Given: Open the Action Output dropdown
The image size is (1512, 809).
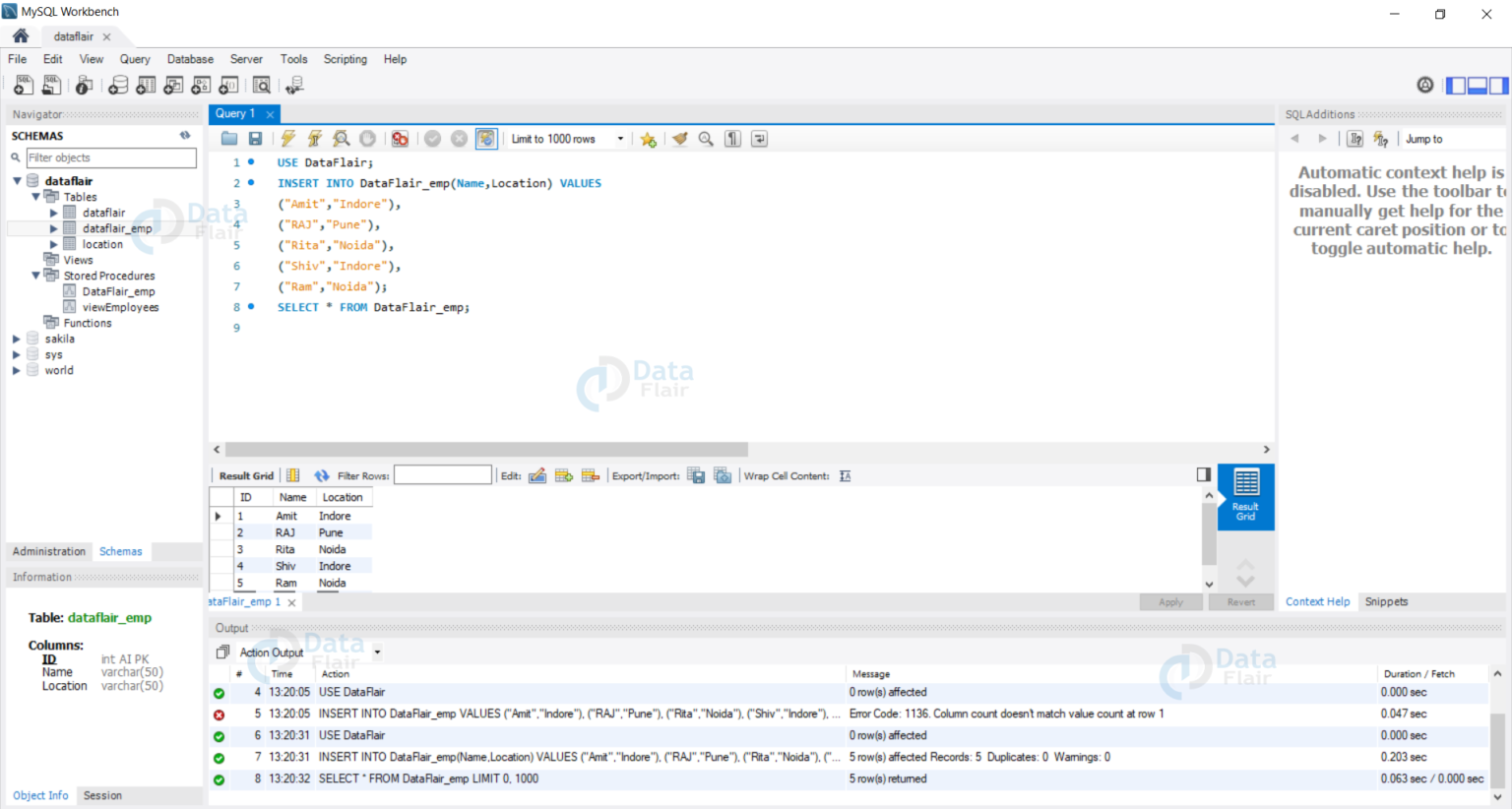Looking at the screenshot, I should [377, 653].
